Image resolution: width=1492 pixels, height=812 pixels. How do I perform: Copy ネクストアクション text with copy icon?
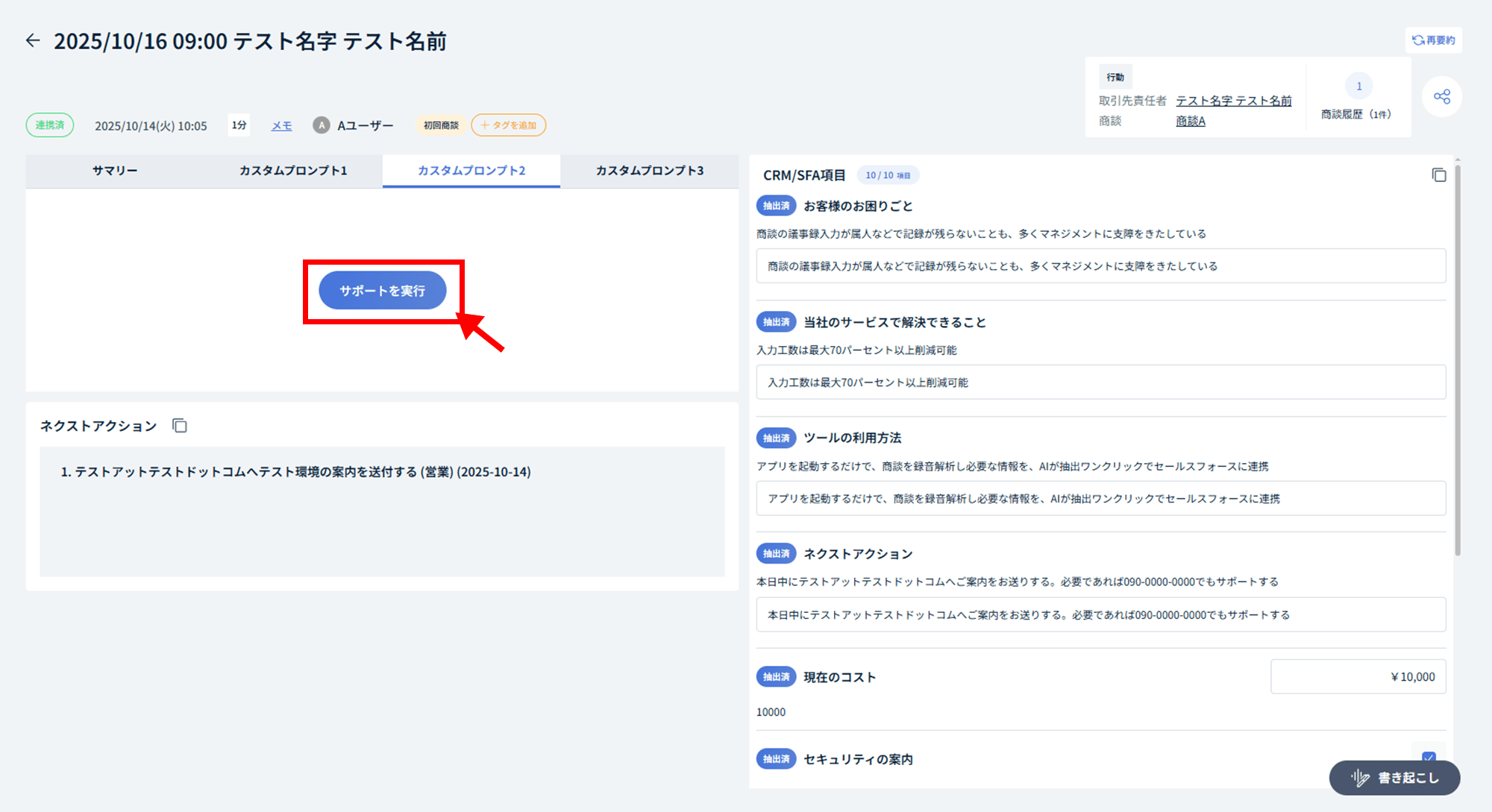(180, 426)
